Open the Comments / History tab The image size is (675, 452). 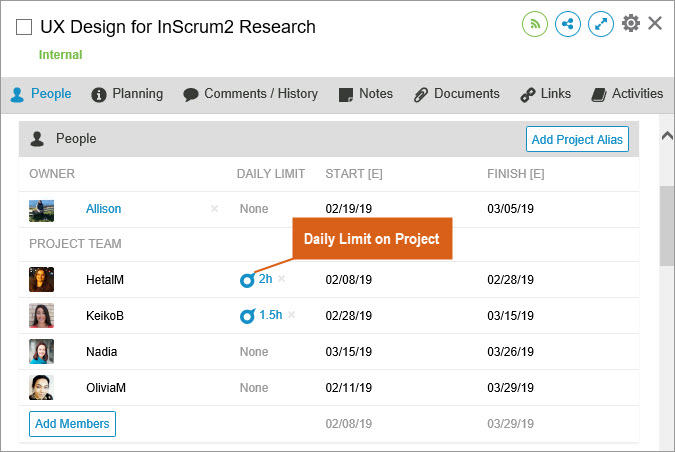(250, 94)
